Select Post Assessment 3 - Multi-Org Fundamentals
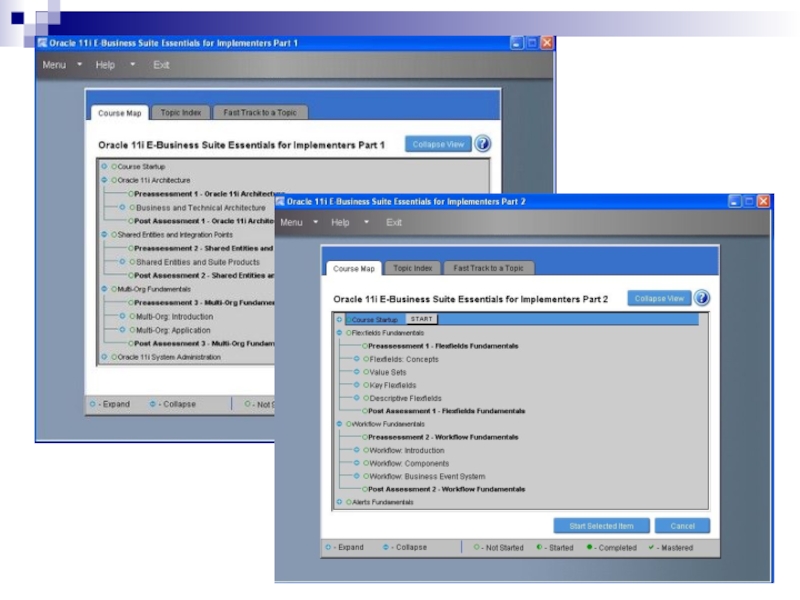This screenshot has height=600, width=800. coord(204,343)
